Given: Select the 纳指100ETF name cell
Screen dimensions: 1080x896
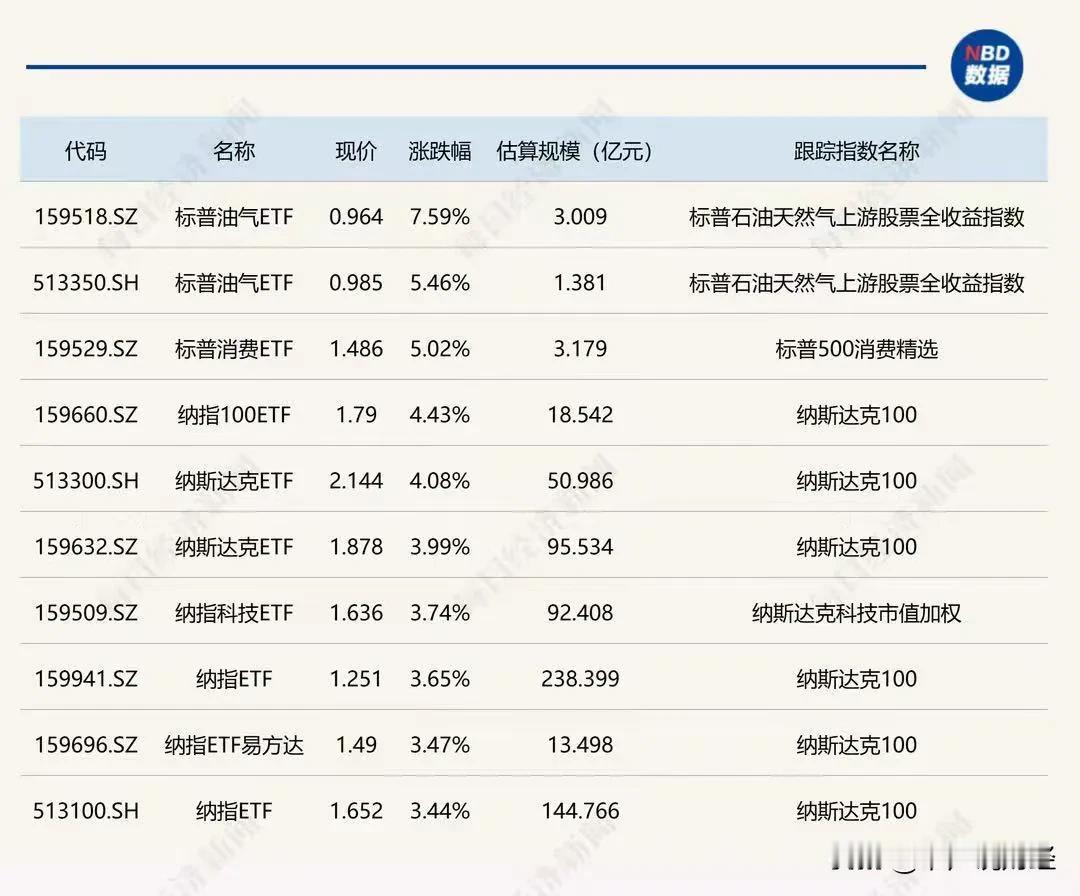Looking at the screenshot, I should point(234,415).
